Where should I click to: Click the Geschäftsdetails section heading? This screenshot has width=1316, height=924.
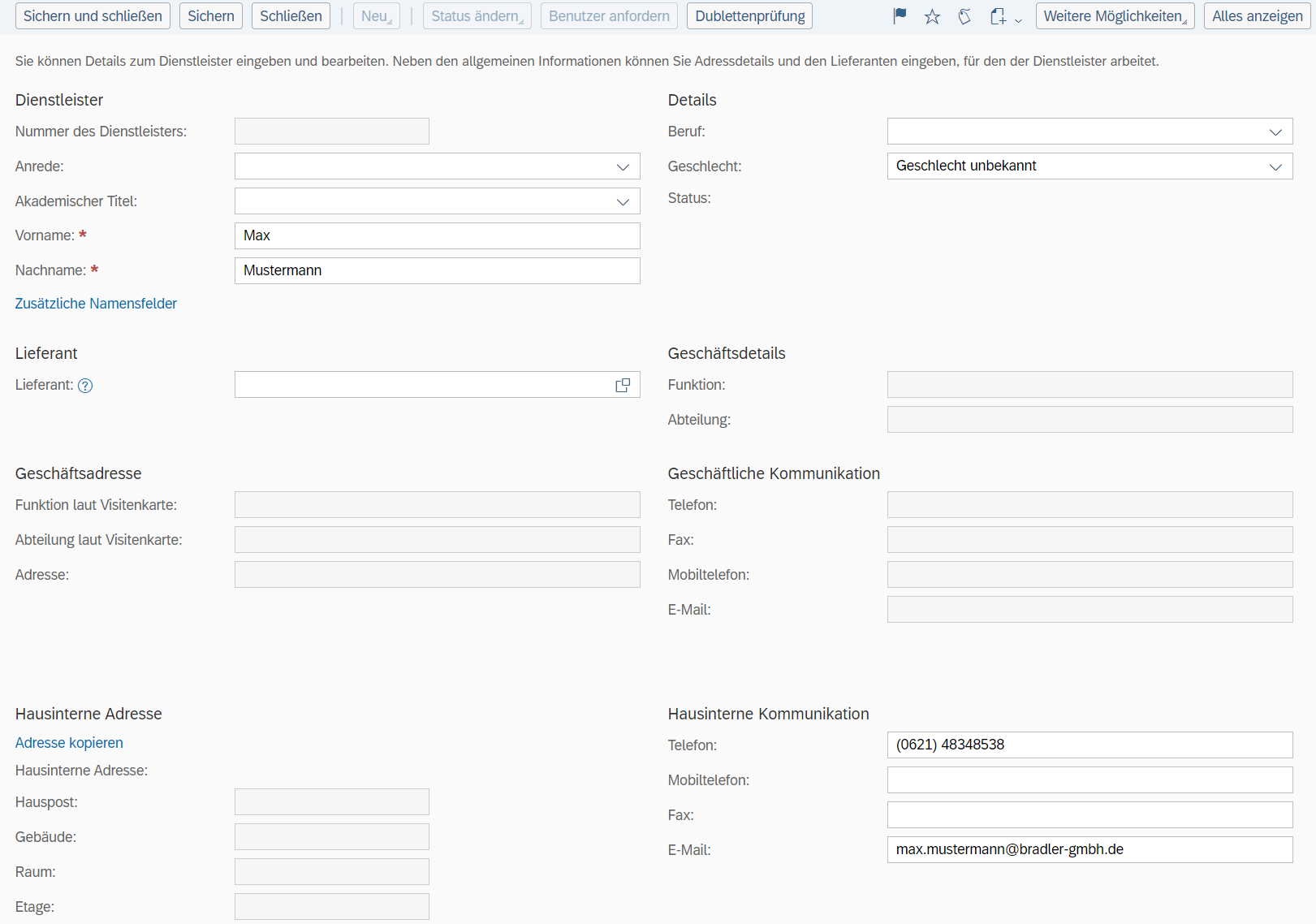tap(727, 353)
